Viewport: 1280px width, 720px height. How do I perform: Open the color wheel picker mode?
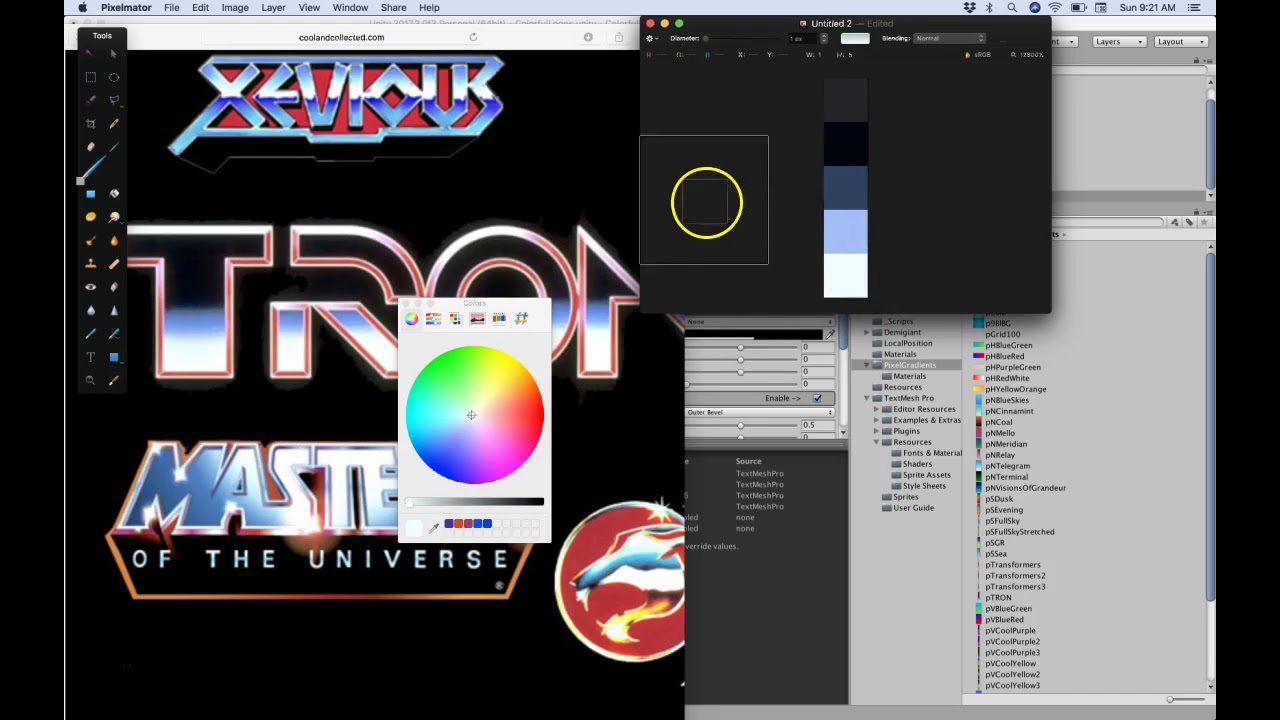(x=411, y=318)
